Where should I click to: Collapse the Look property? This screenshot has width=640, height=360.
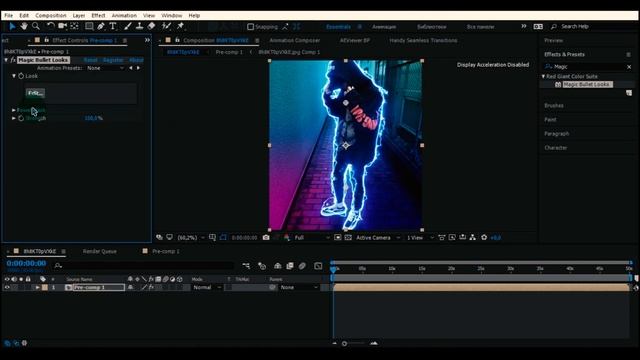(x=14, y=76)
